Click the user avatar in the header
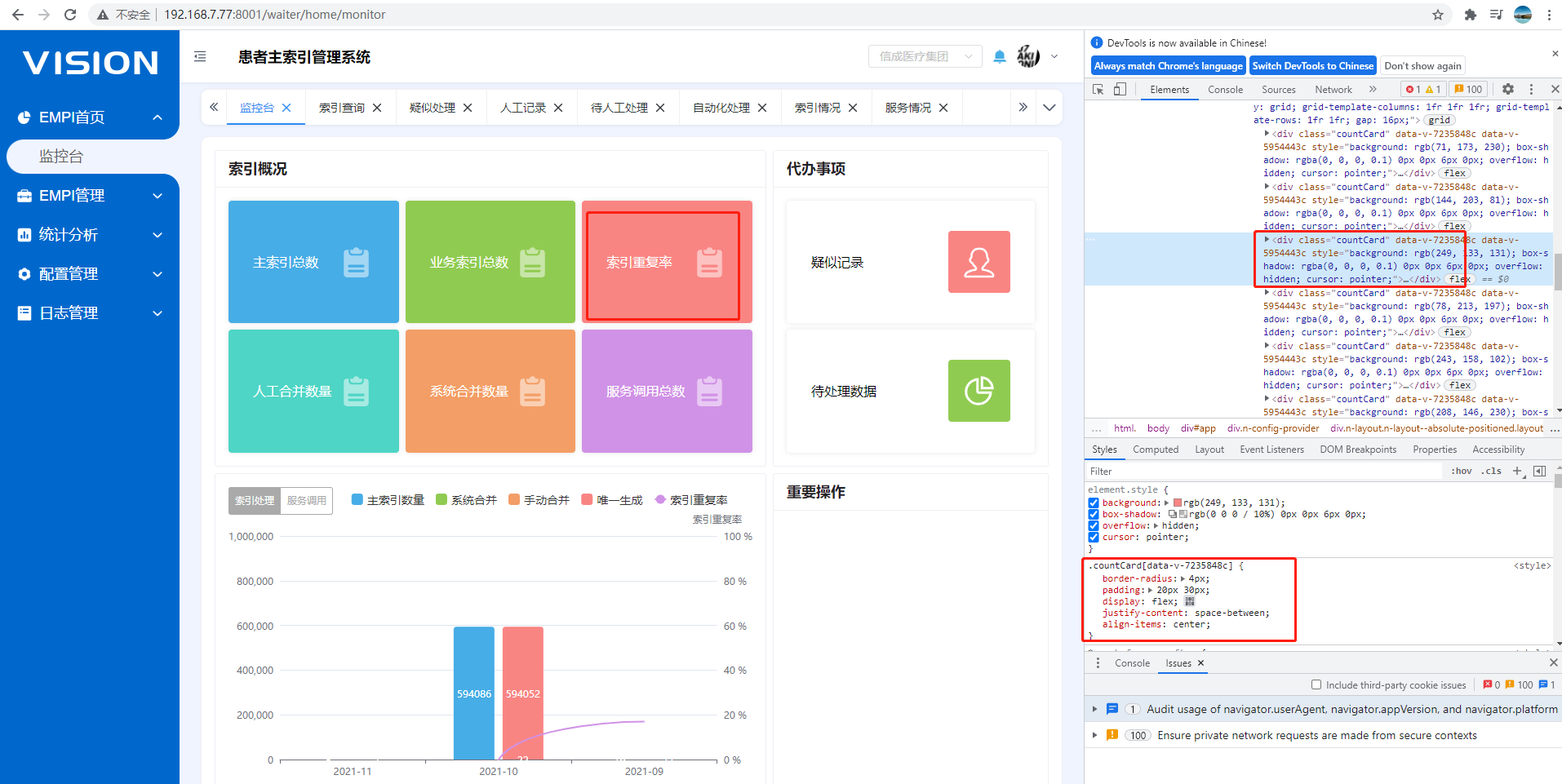Viewport: 1562px width, 784px height. 1028,56
